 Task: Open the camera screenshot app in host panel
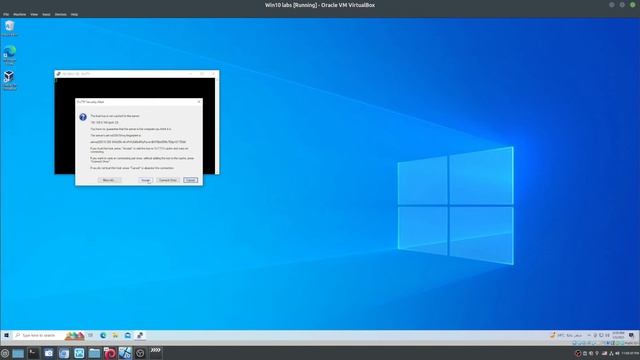tap(49, 353)
